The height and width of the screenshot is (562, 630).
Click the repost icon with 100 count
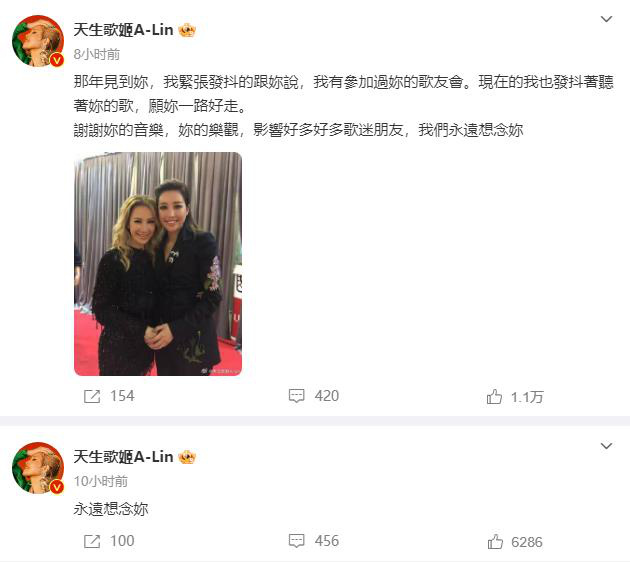92,541
